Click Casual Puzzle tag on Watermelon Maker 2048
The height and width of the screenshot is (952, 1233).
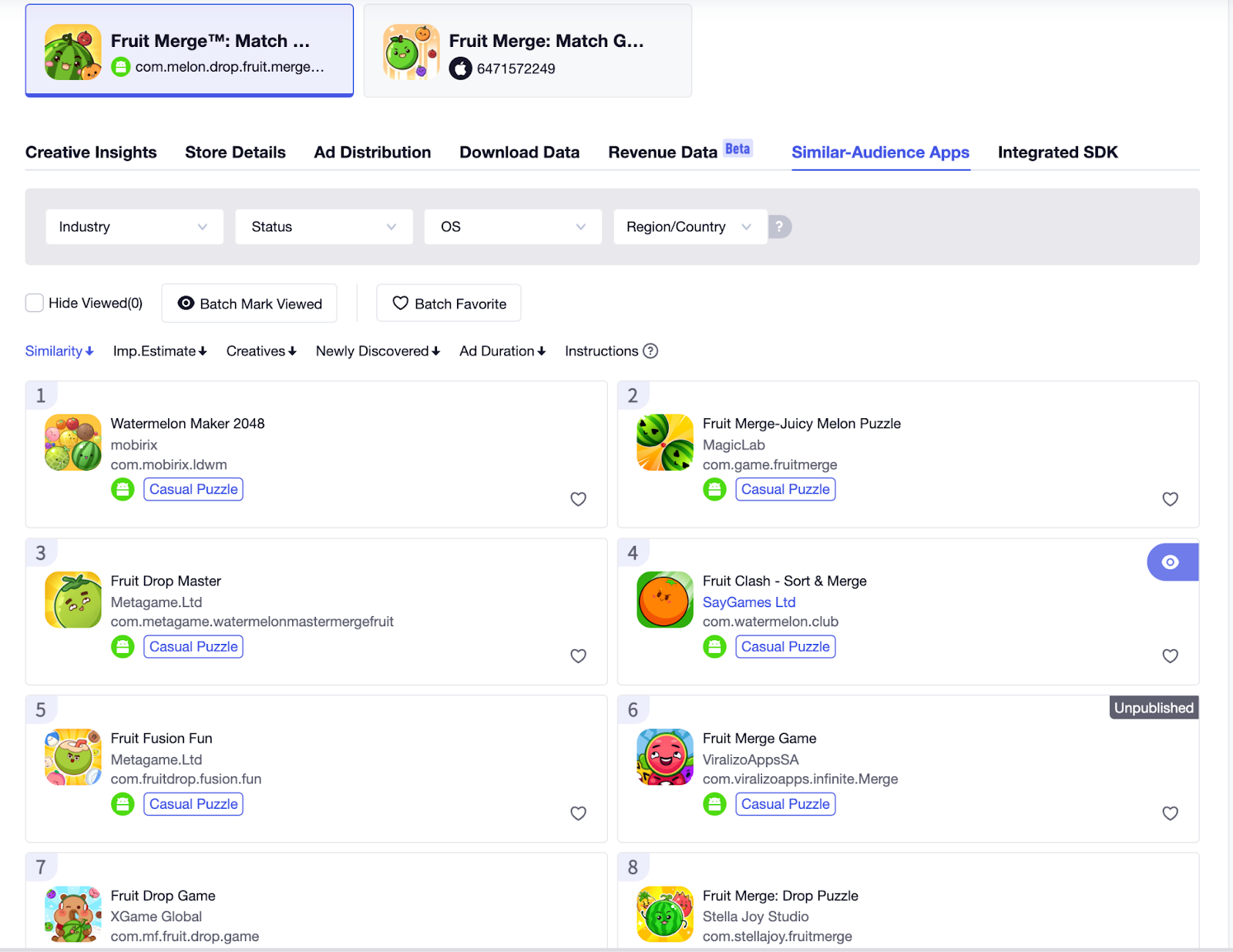click(193, 489)
